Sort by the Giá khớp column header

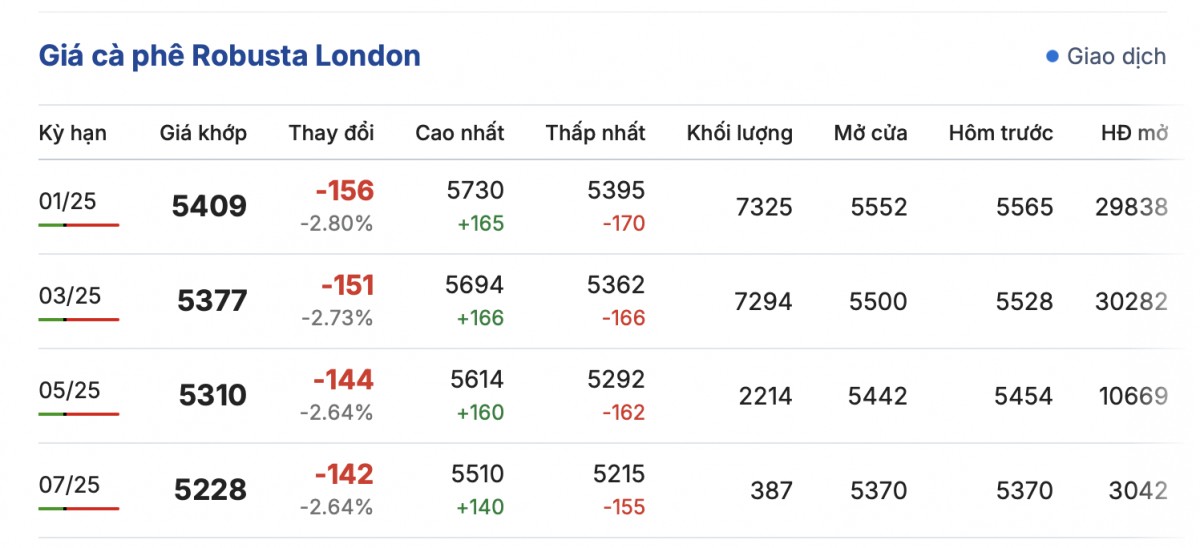[203, 133]
